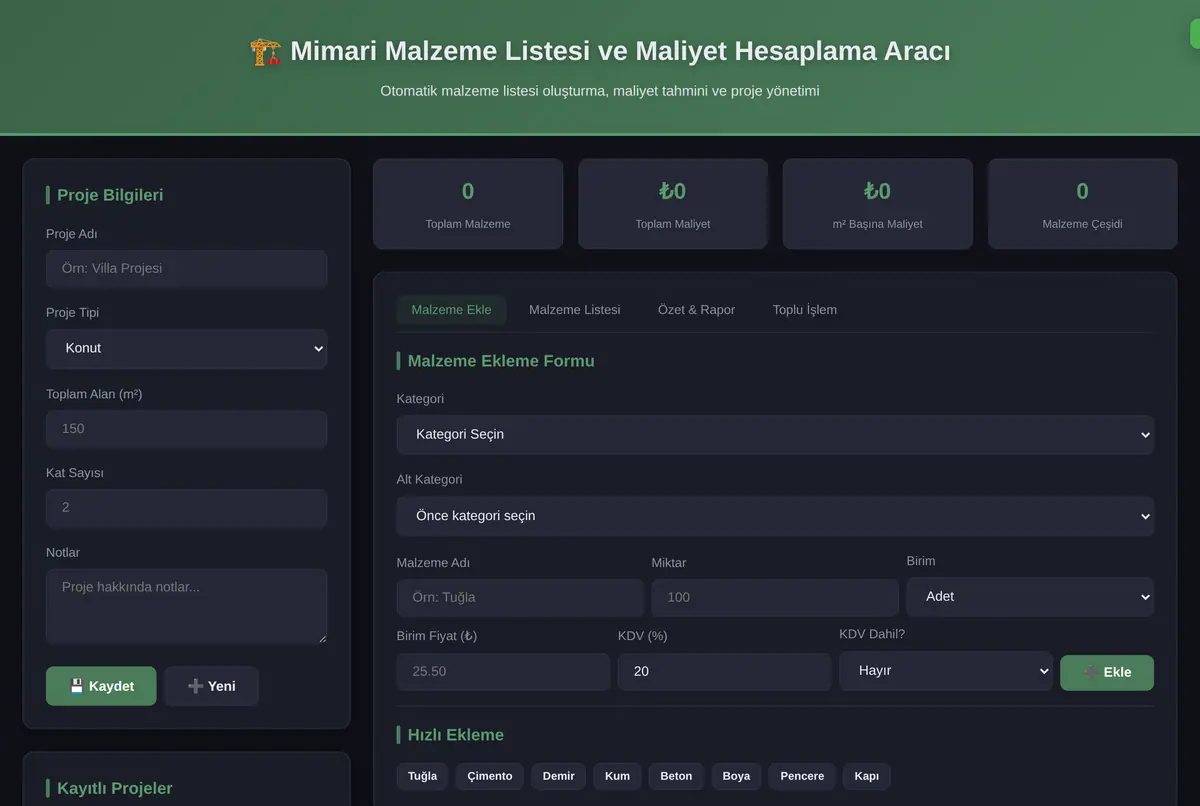Quick add Boya material
This screenshot has width=1200, height=806.
pyautogui.click(x=736, y=776)
